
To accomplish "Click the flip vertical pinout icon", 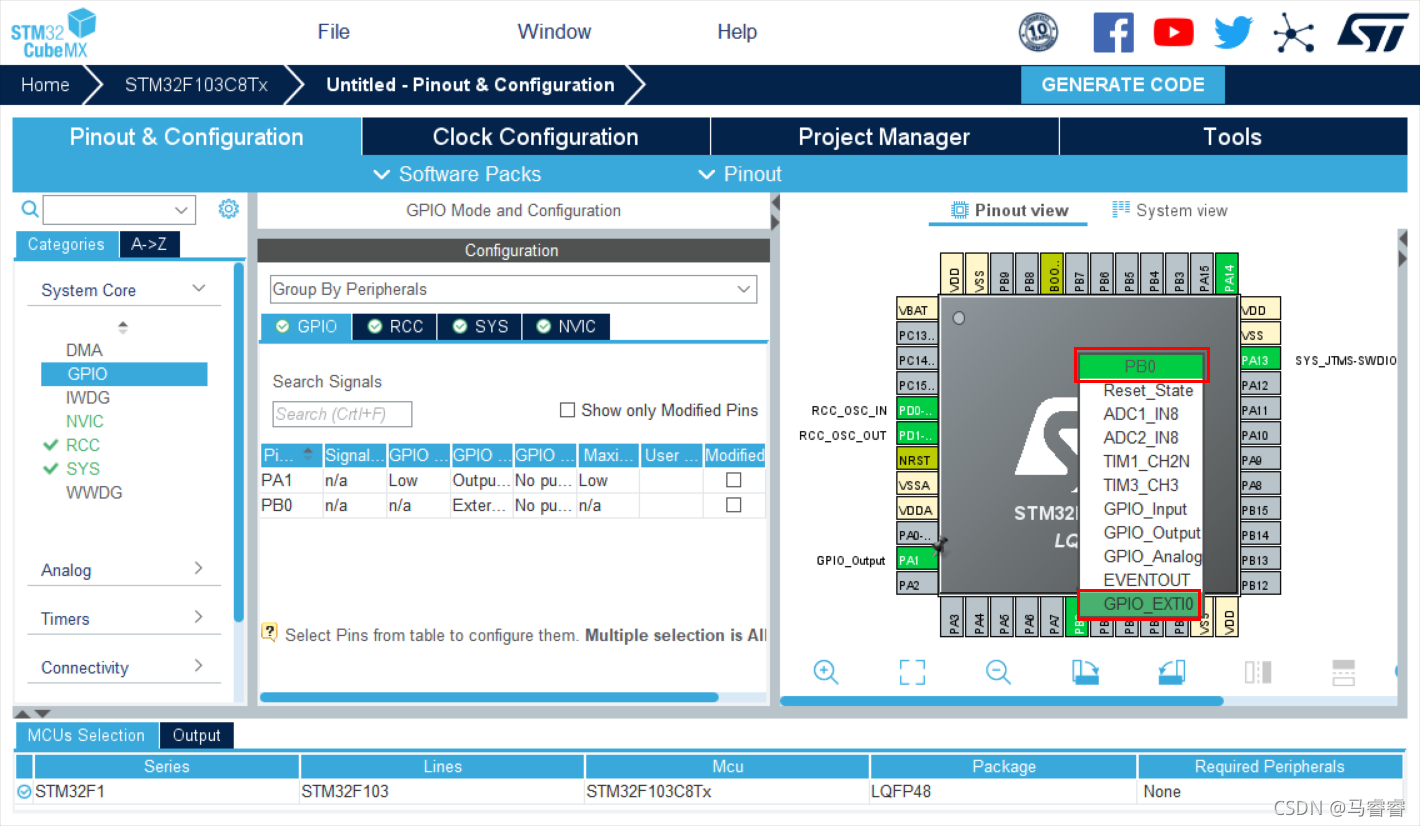I will pos(1344,672).
